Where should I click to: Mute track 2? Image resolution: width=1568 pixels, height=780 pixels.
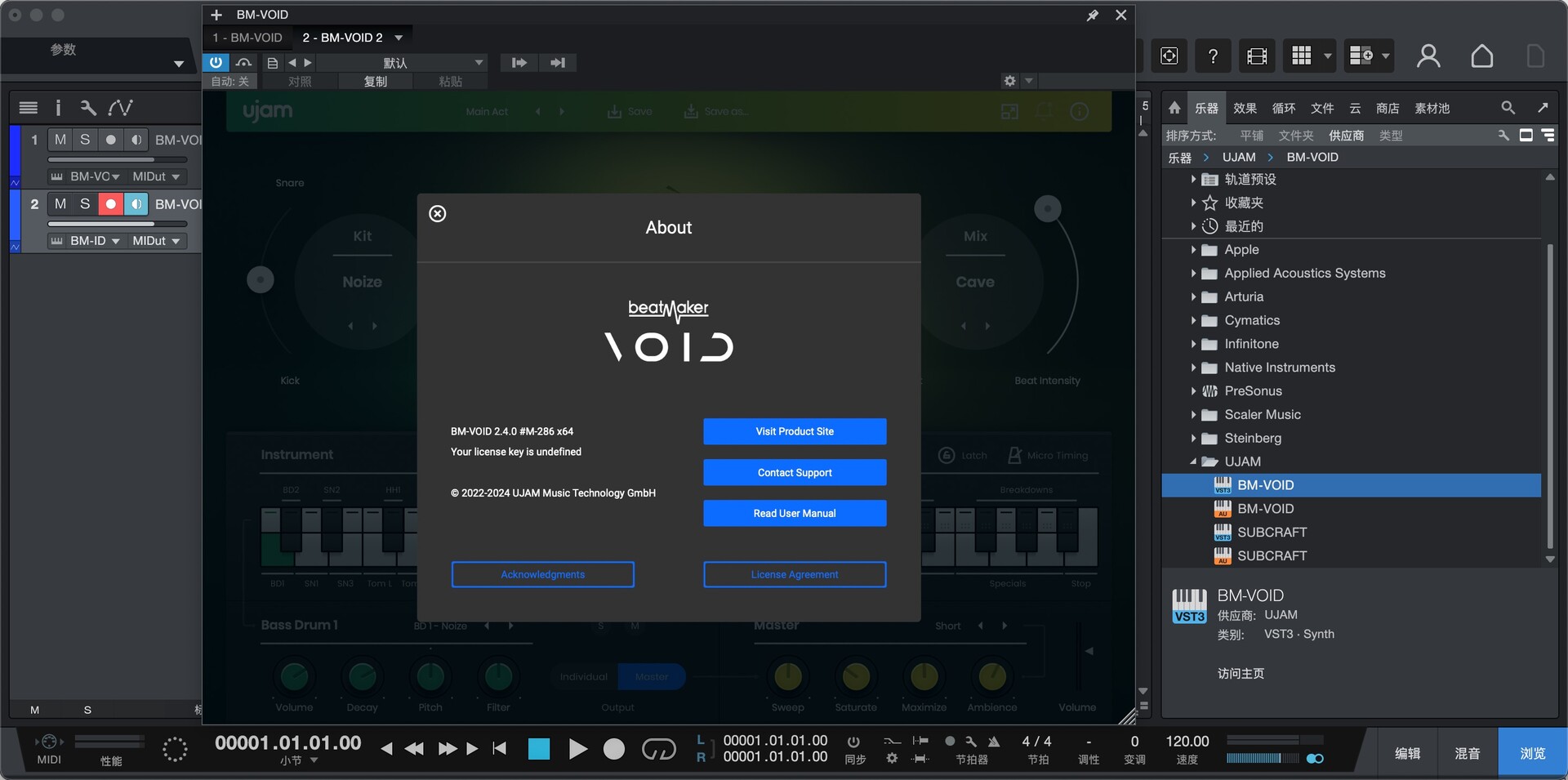pos(60,204)
